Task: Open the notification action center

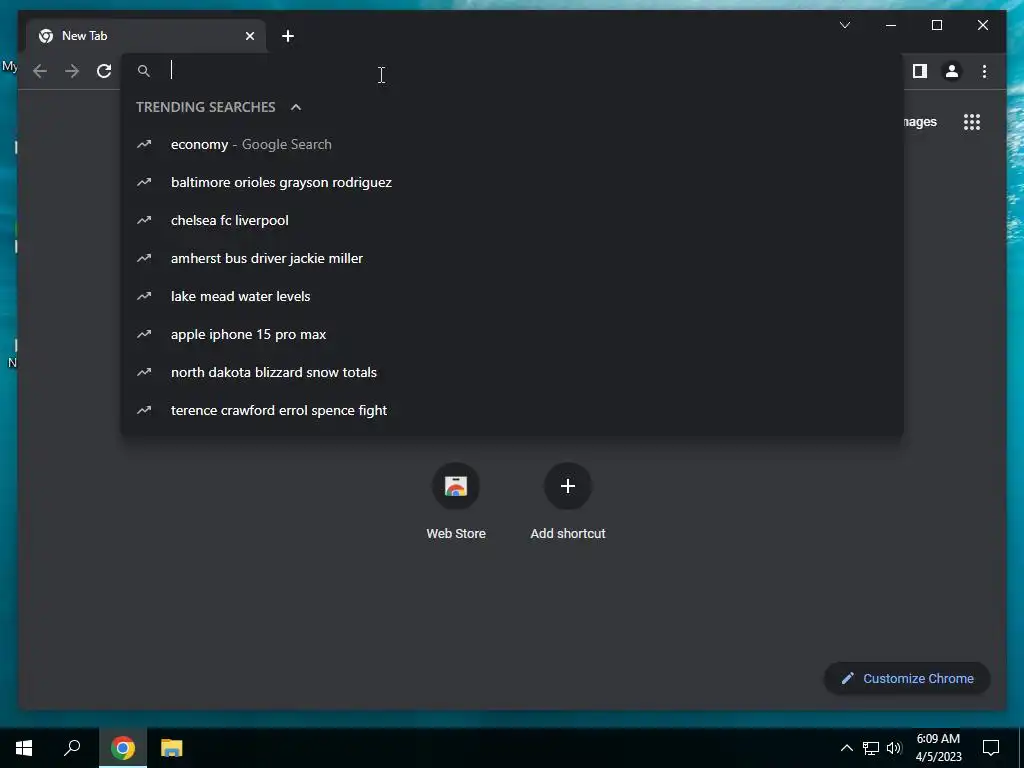Action: (991, 748)
